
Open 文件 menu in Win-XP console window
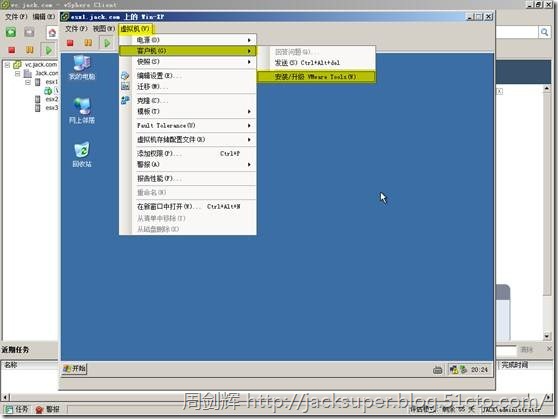point(76,29)
